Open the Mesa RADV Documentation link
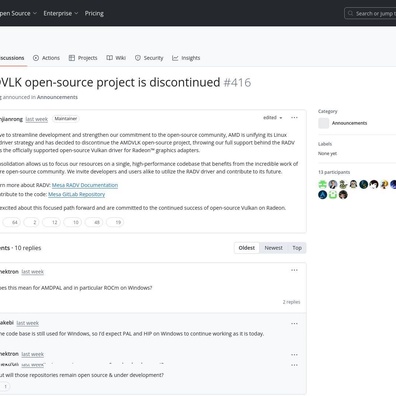Viewport: 396px width, 396px height. [x=85, y=185]
